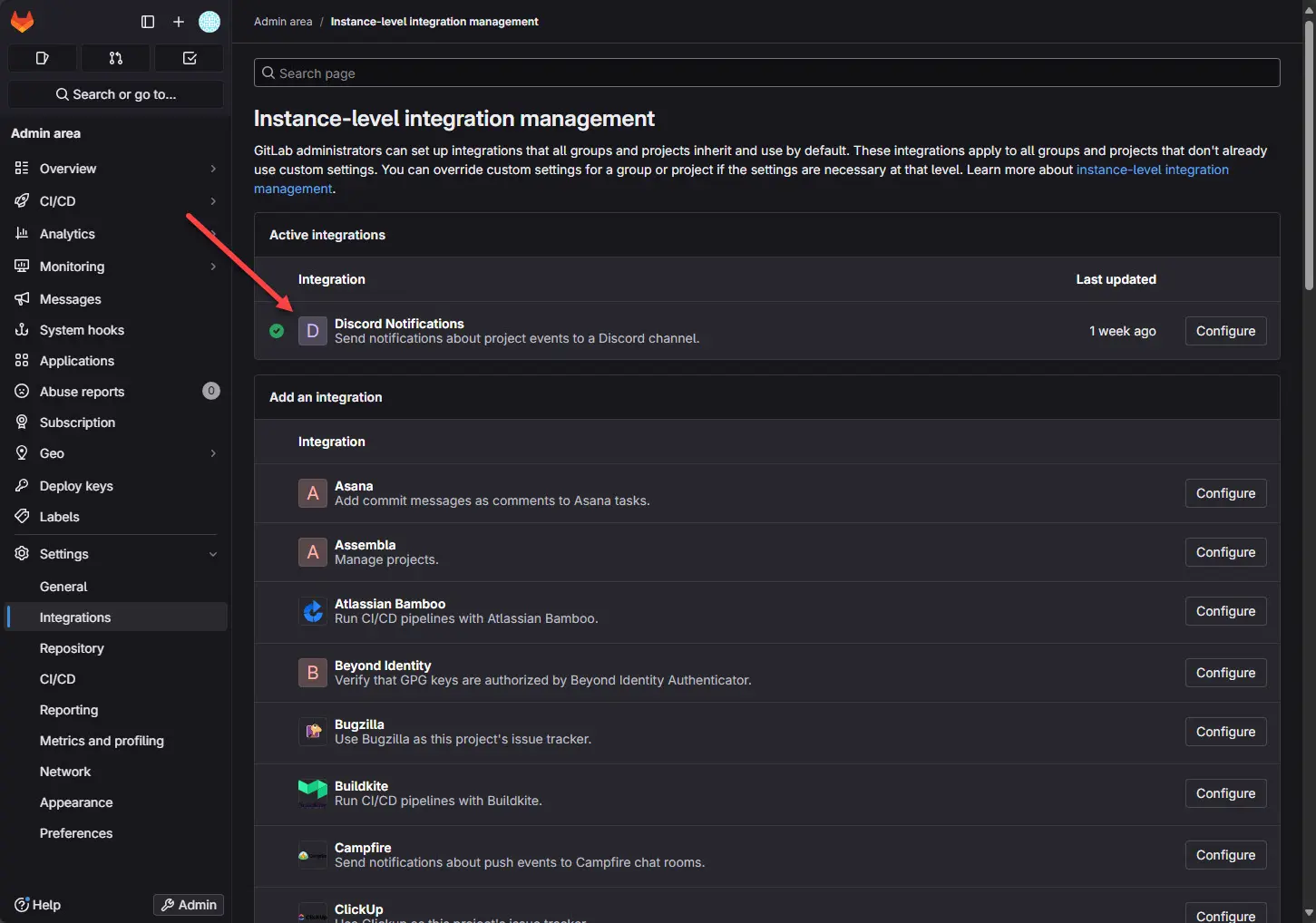Select Integrations under Settings
Viewport: 1316px width, 923px height.
[x=74, y=617]
